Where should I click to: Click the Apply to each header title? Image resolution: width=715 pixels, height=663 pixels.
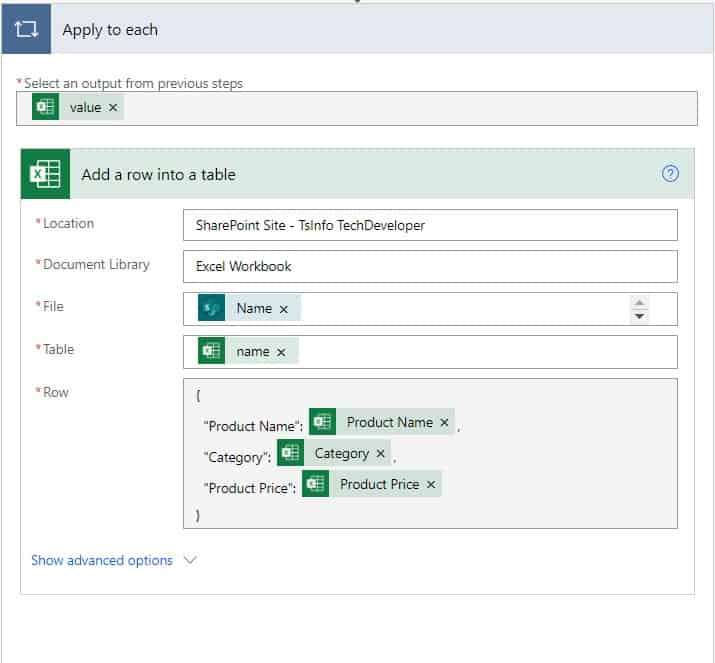tap(110, 30)
